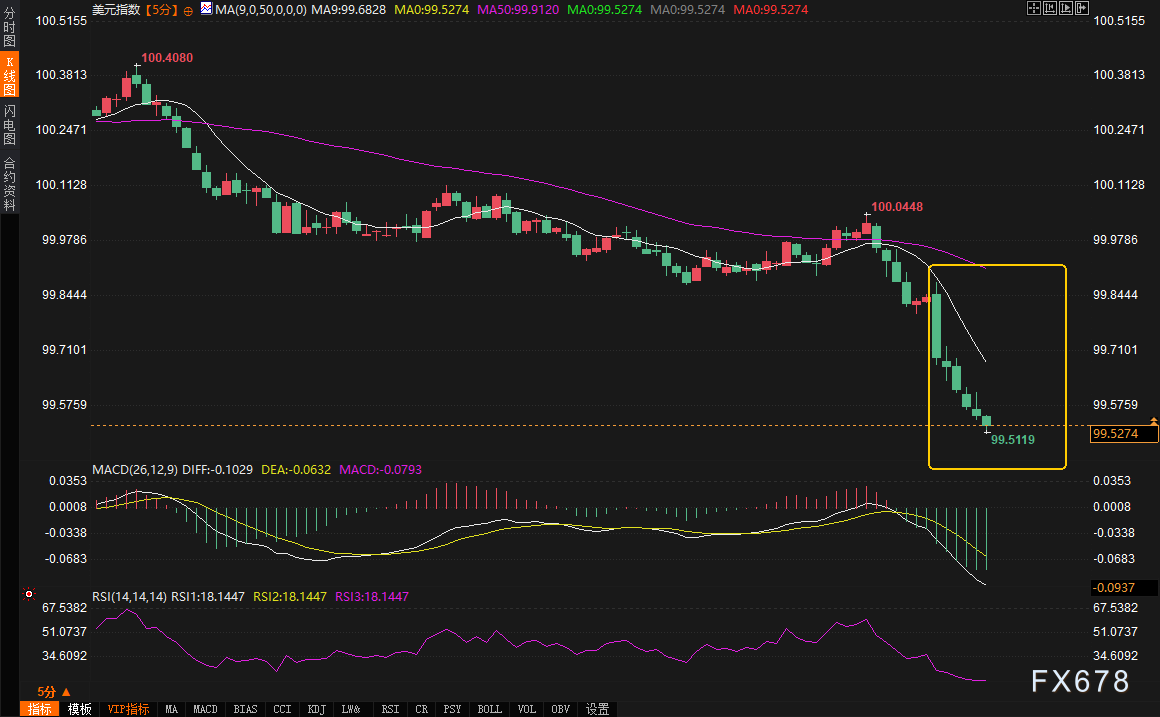
Task: Switch the sub-chart to the RSI indicator
Action: 390,709
